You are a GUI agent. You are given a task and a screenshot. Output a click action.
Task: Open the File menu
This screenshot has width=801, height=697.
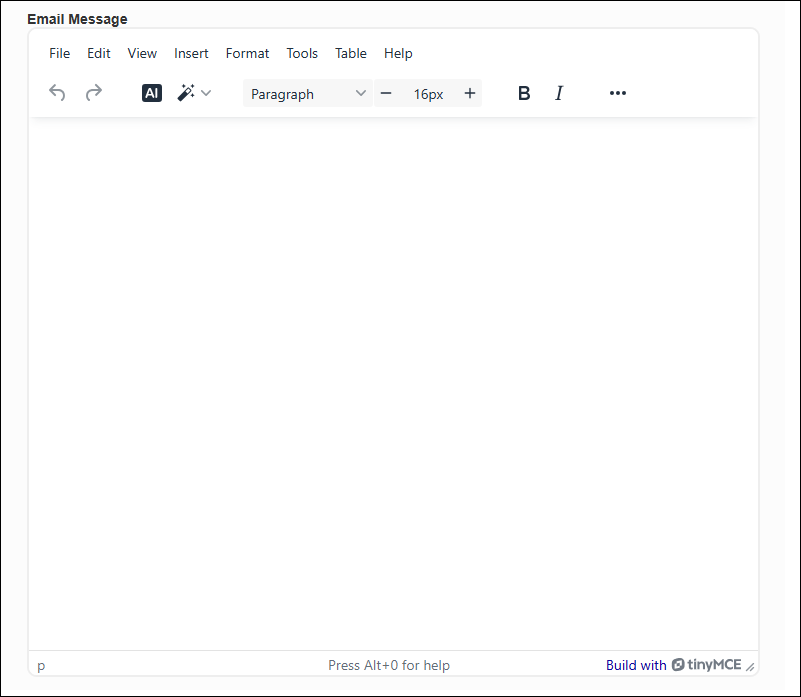click(x=60, y=53)
